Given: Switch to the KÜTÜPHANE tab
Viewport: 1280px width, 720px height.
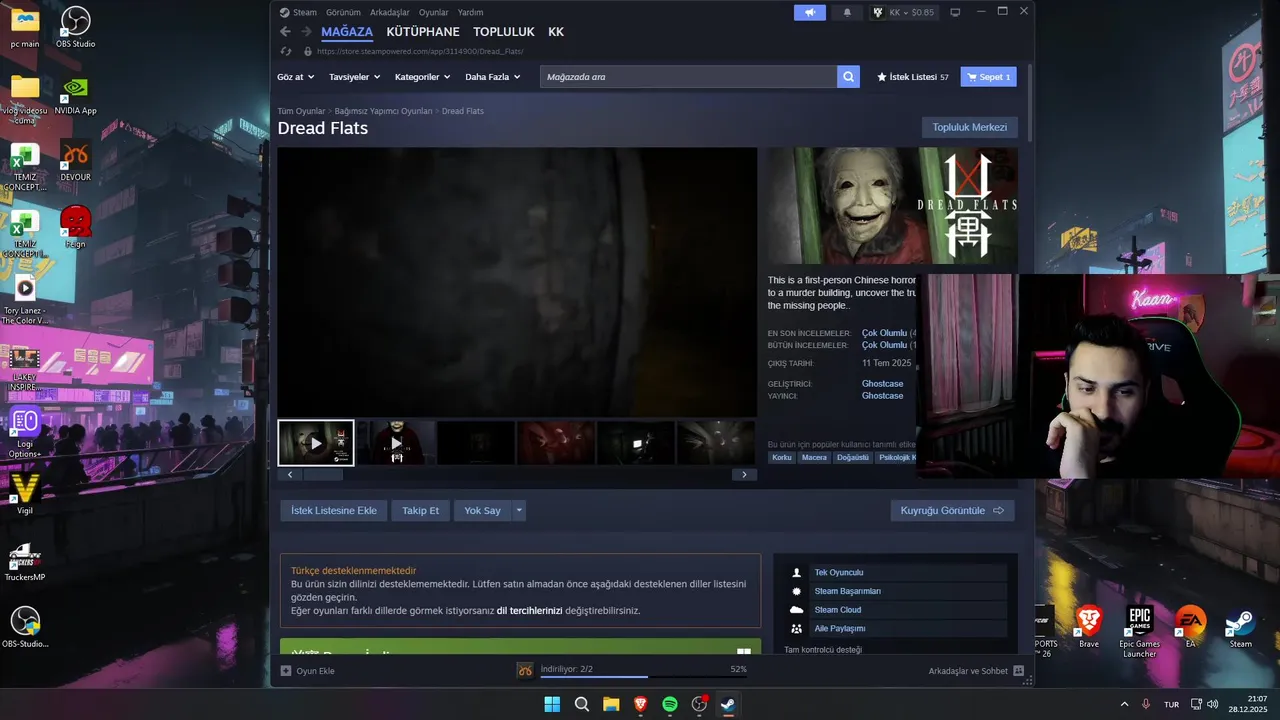Looking at the screenshot, I should click(423, 32).
